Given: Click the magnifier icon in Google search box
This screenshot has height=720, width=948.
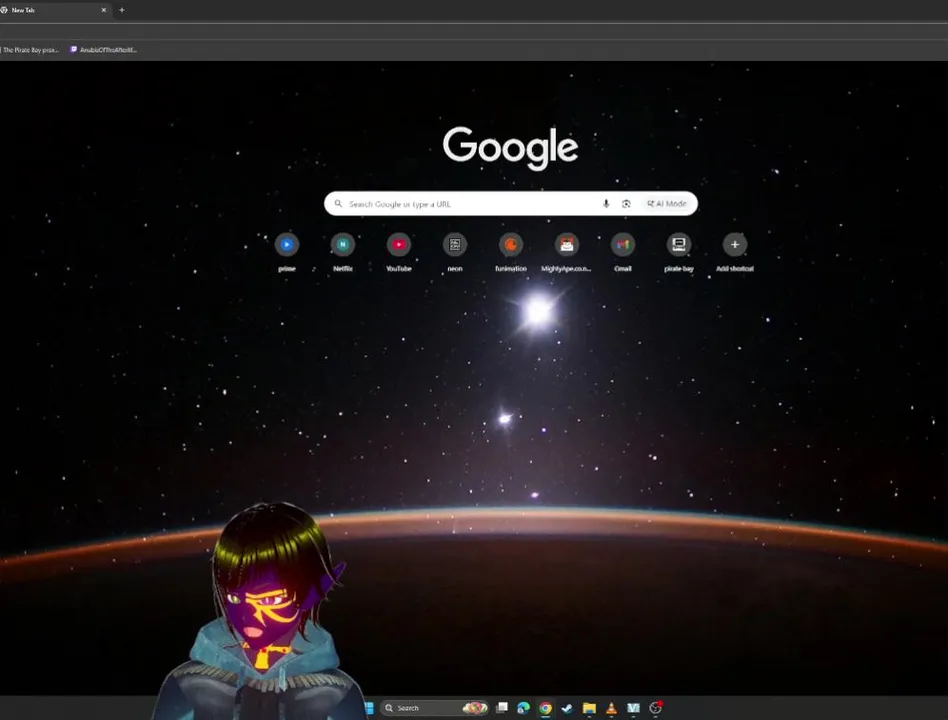Looking at the screenshot, I should coord(339,204).
